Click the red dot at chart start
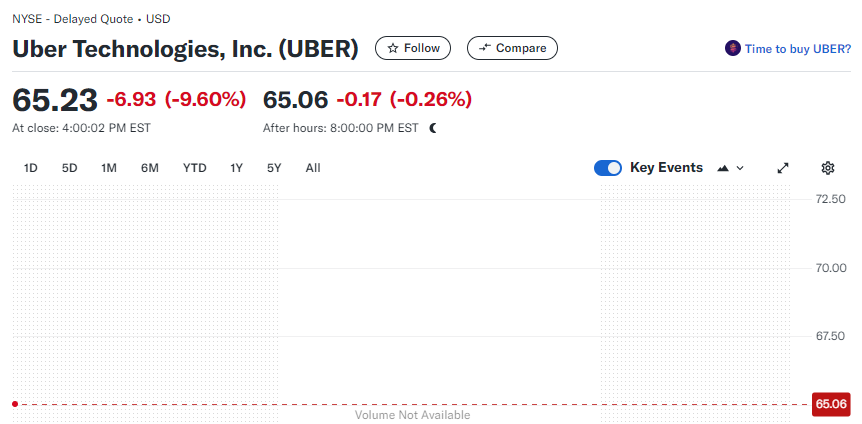Screen dimensions: 862x424 (x=15, y=404)
